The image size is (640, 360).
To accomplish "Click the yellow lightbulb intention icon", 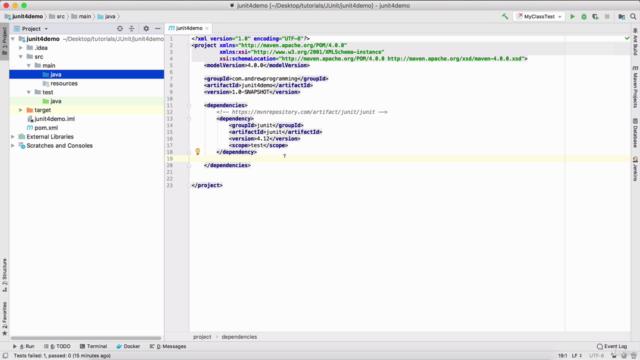I will coord(198,151).
